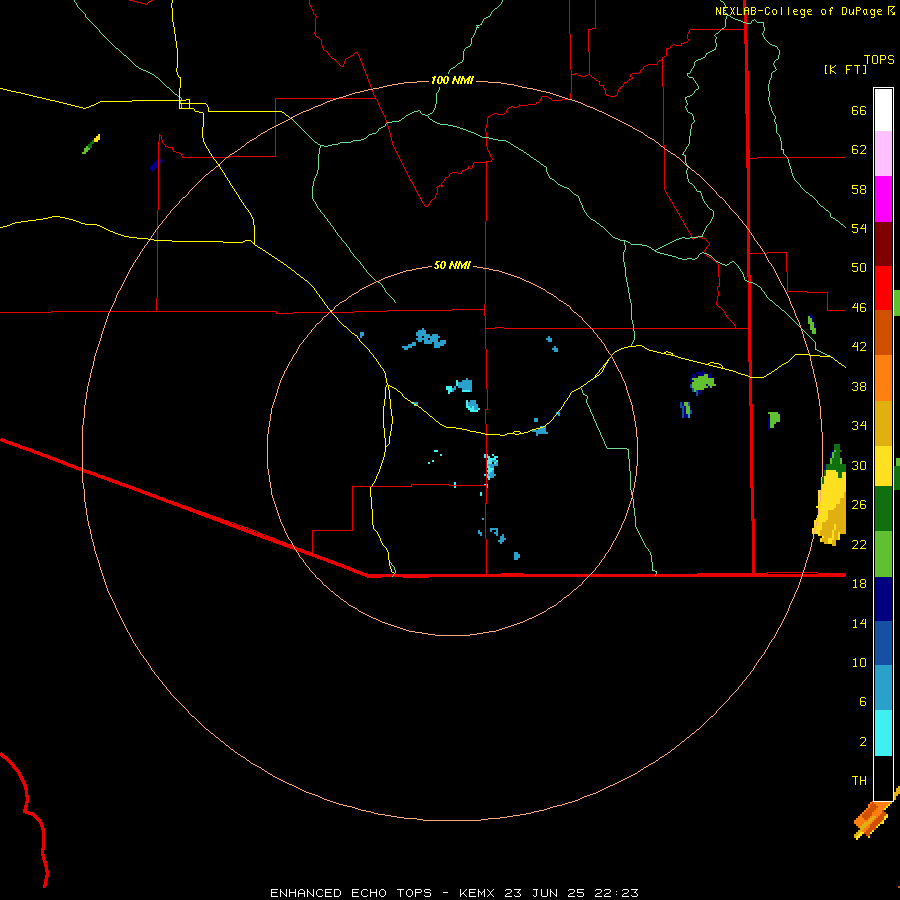Click the ENHANCED ECHO TOPS caption text
The width and height of the screenshot is (900, 900).
(x=351, y=893)
